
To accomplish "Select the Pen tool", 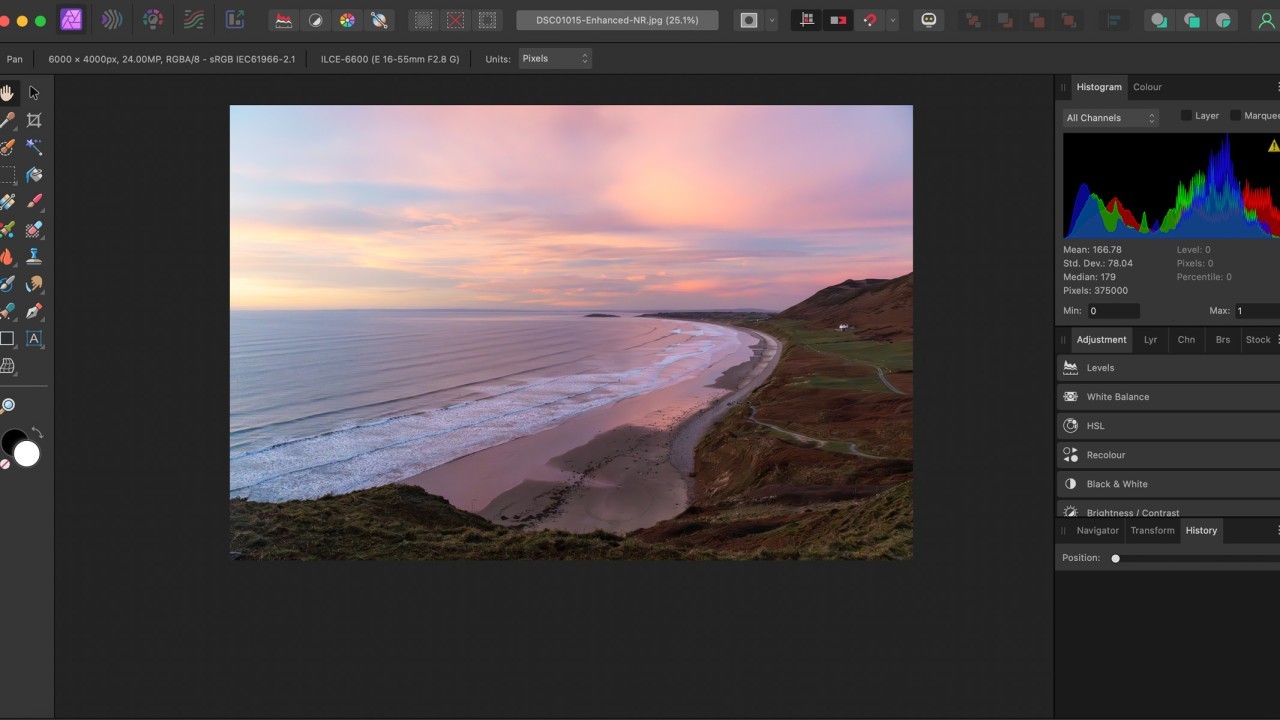I will 34,311.
